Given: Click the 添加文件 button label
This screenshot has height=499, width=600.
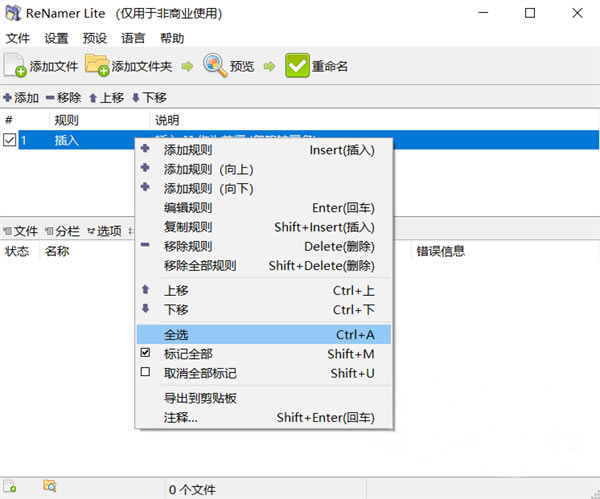Looking at the screenshot, I should click(54, 67).
